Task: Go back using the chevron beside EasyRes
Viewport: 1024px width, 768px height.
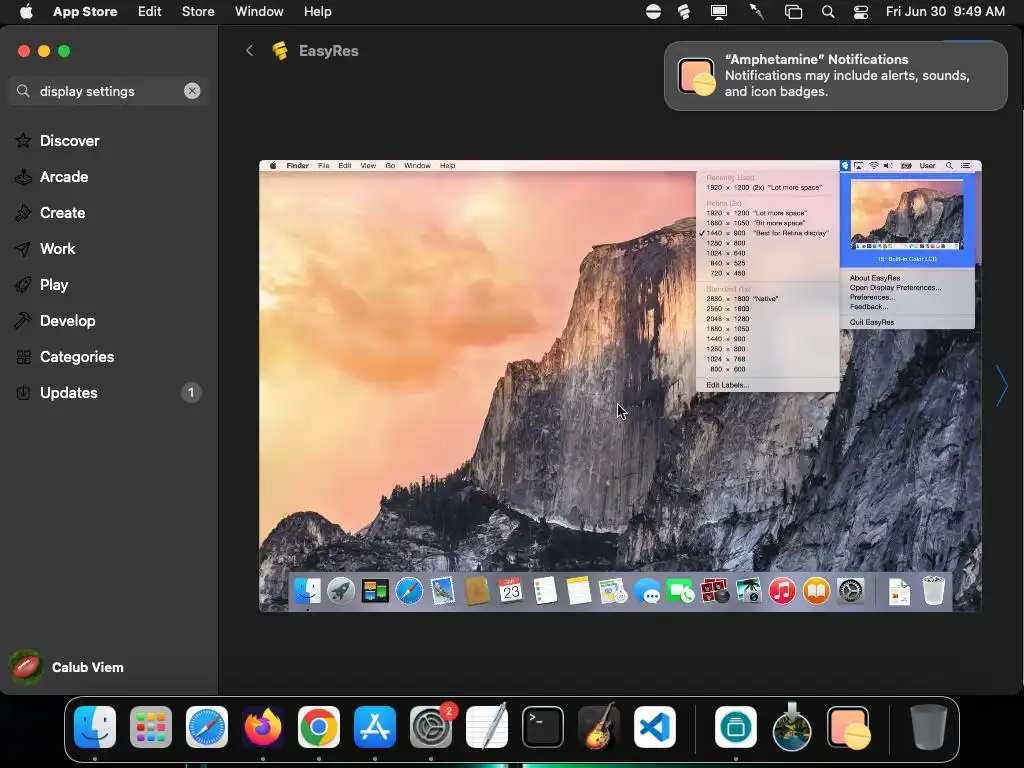Action: 249,51
